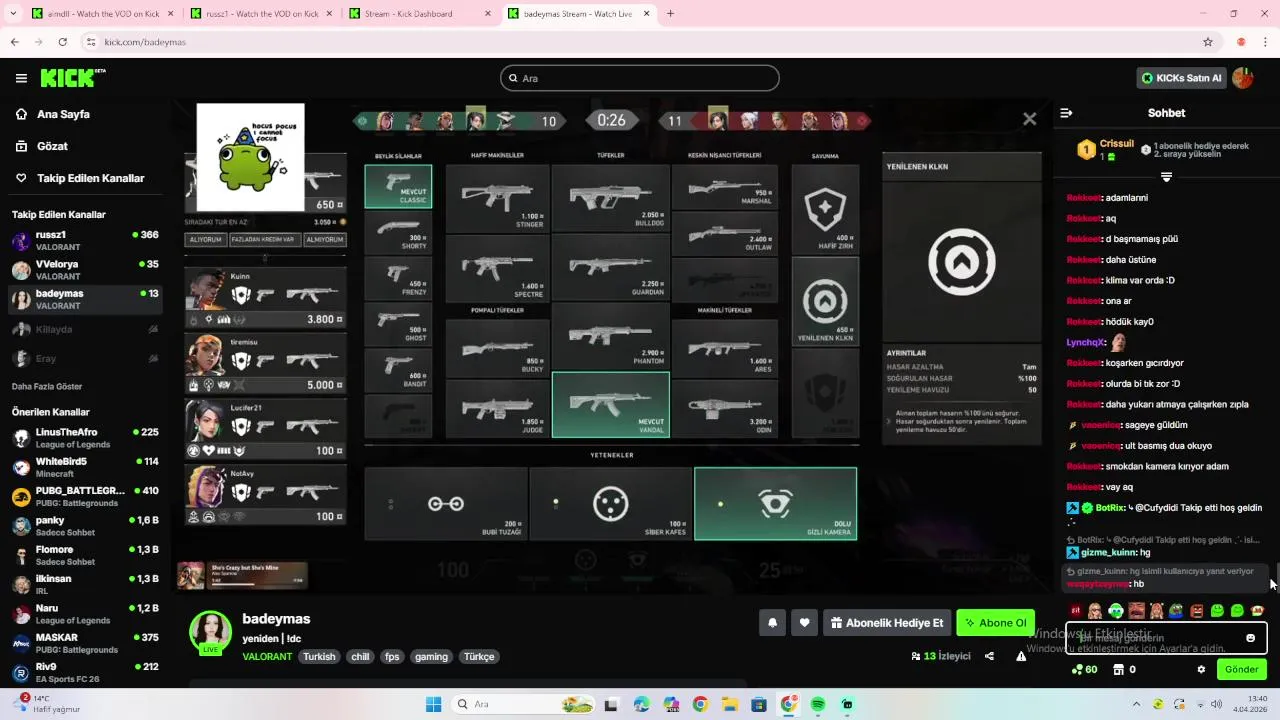
Task: Click the Abone Ol button
Action: (995, 623)
